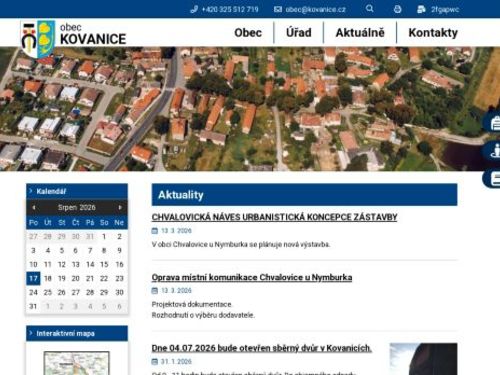Open the Kovanice coat of arms logo

38,39
